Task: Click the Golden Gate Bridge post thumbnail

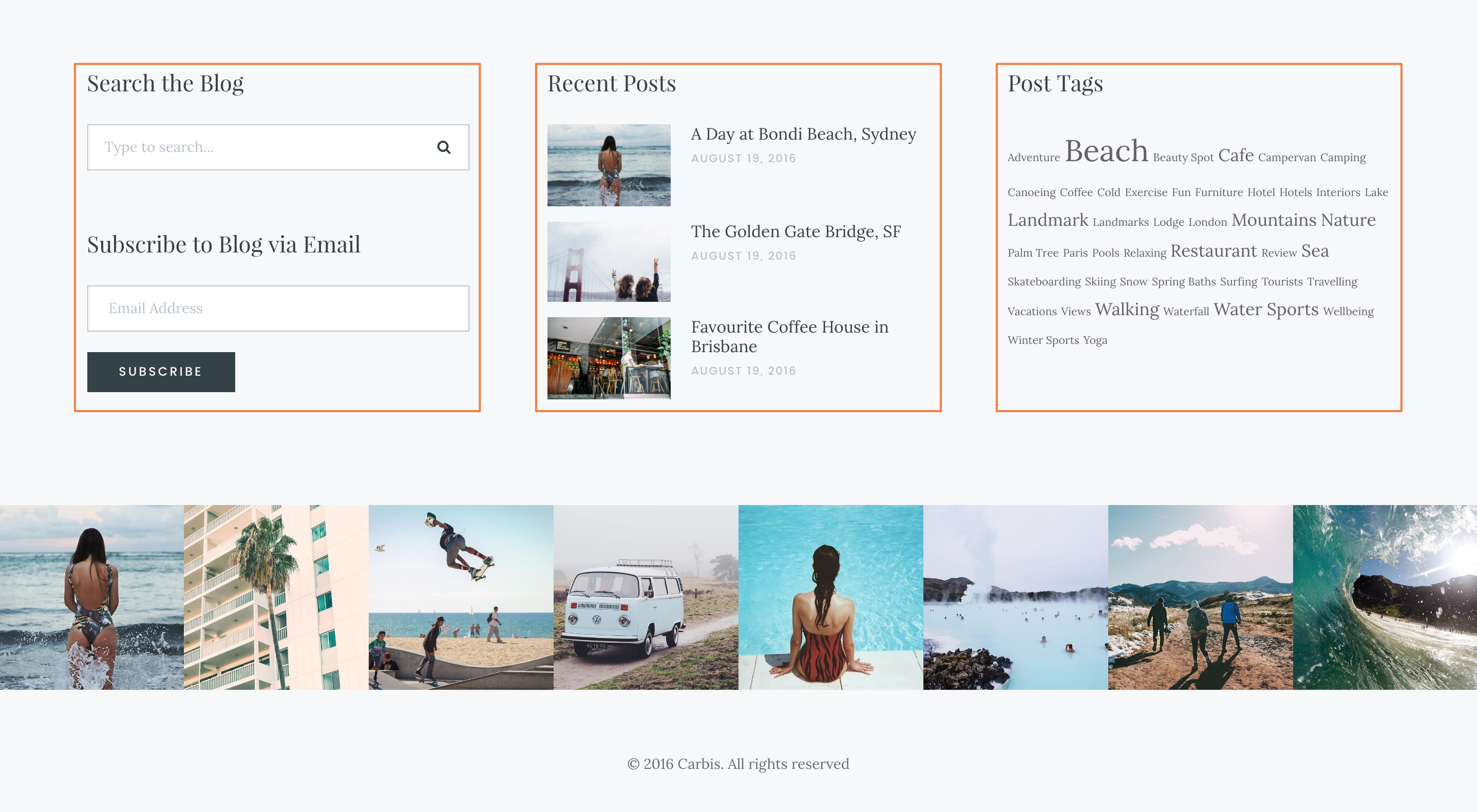Action: [609, 262]
